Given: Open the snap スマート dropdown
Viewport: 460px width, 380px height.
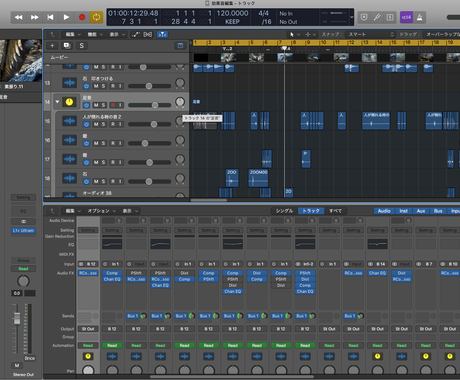Looking at the screenshot, I should pos(371,34).
